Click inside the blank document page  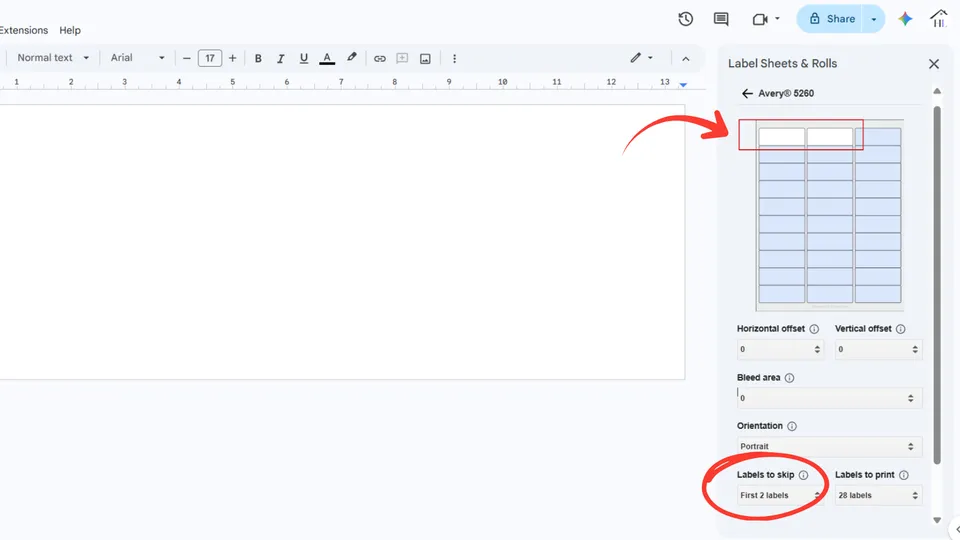342,242
